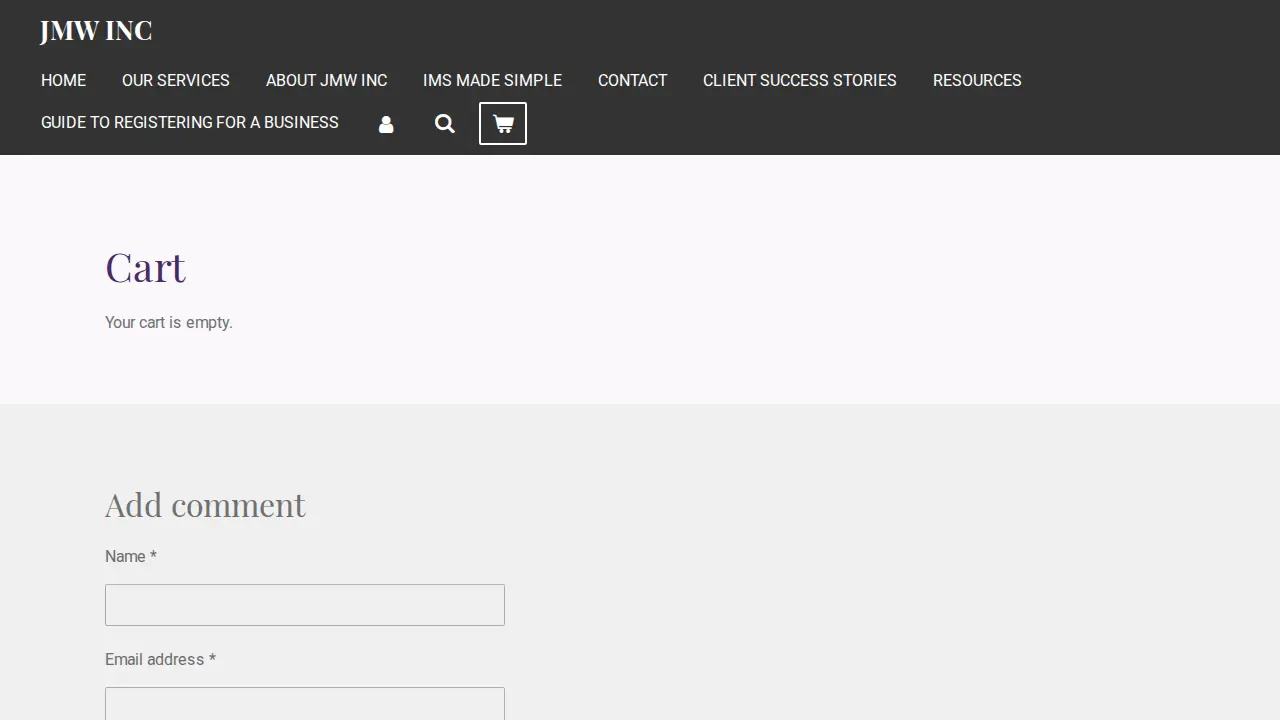Screen dimensions: 1280x720
Task: Select the 'Email address *' label
Action: (x=160, y=659)
